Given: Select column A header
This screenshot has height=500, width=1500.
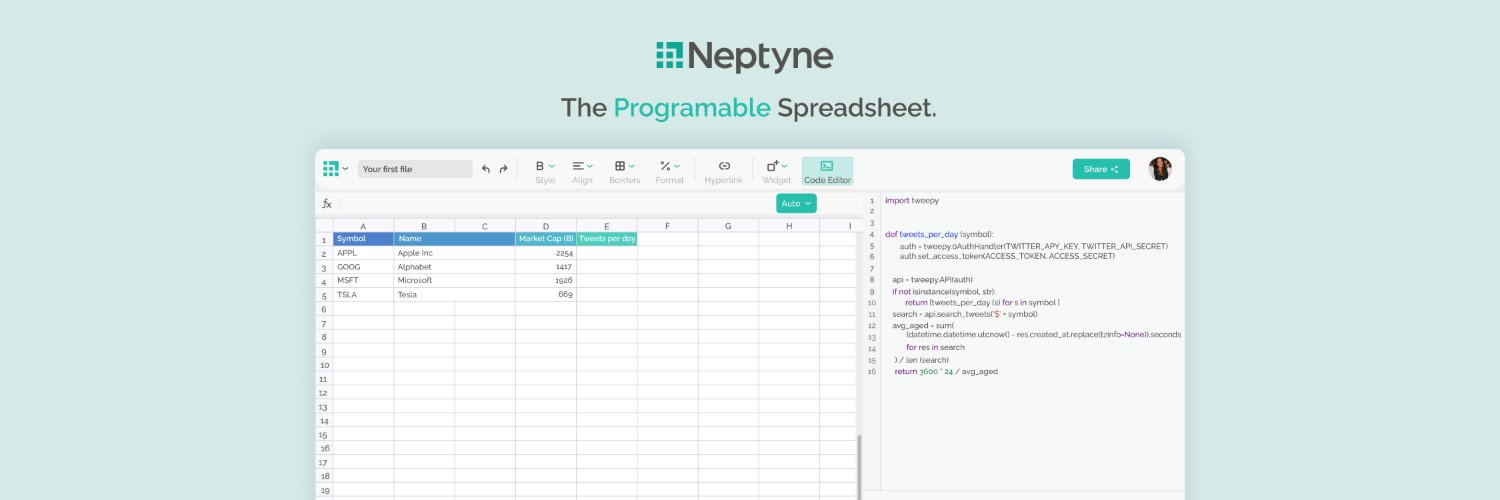Looking at the screenshot, I should click(x=363, y=226).
